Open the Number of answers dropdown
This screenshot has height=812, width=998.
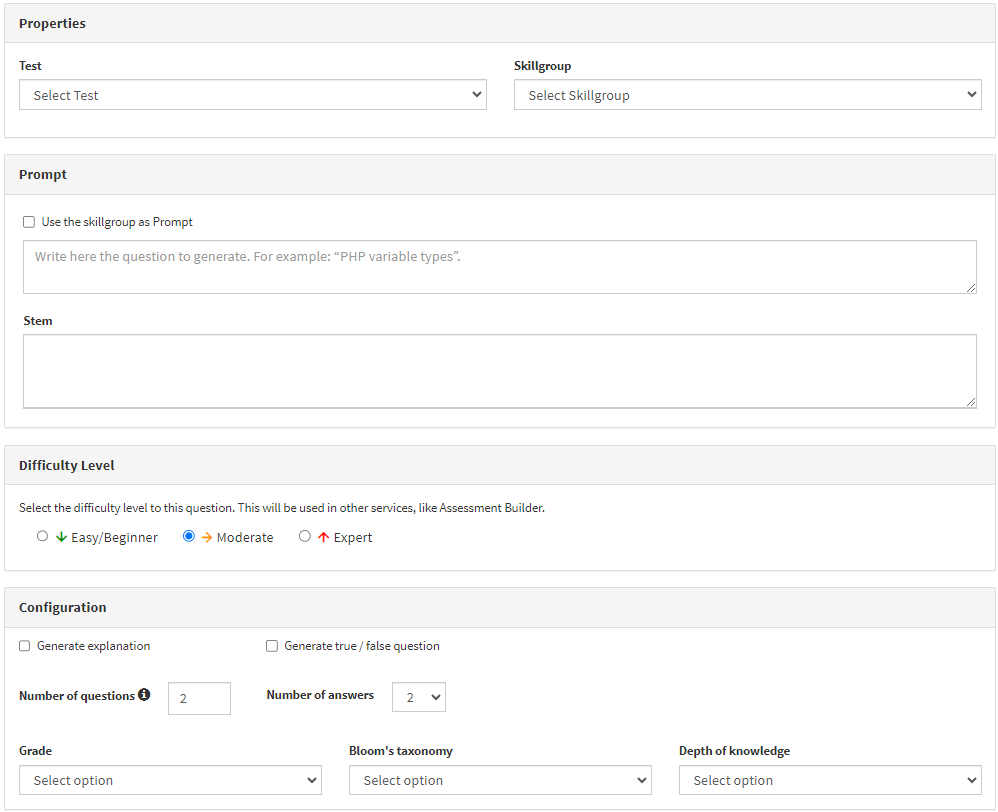[419, 697]
